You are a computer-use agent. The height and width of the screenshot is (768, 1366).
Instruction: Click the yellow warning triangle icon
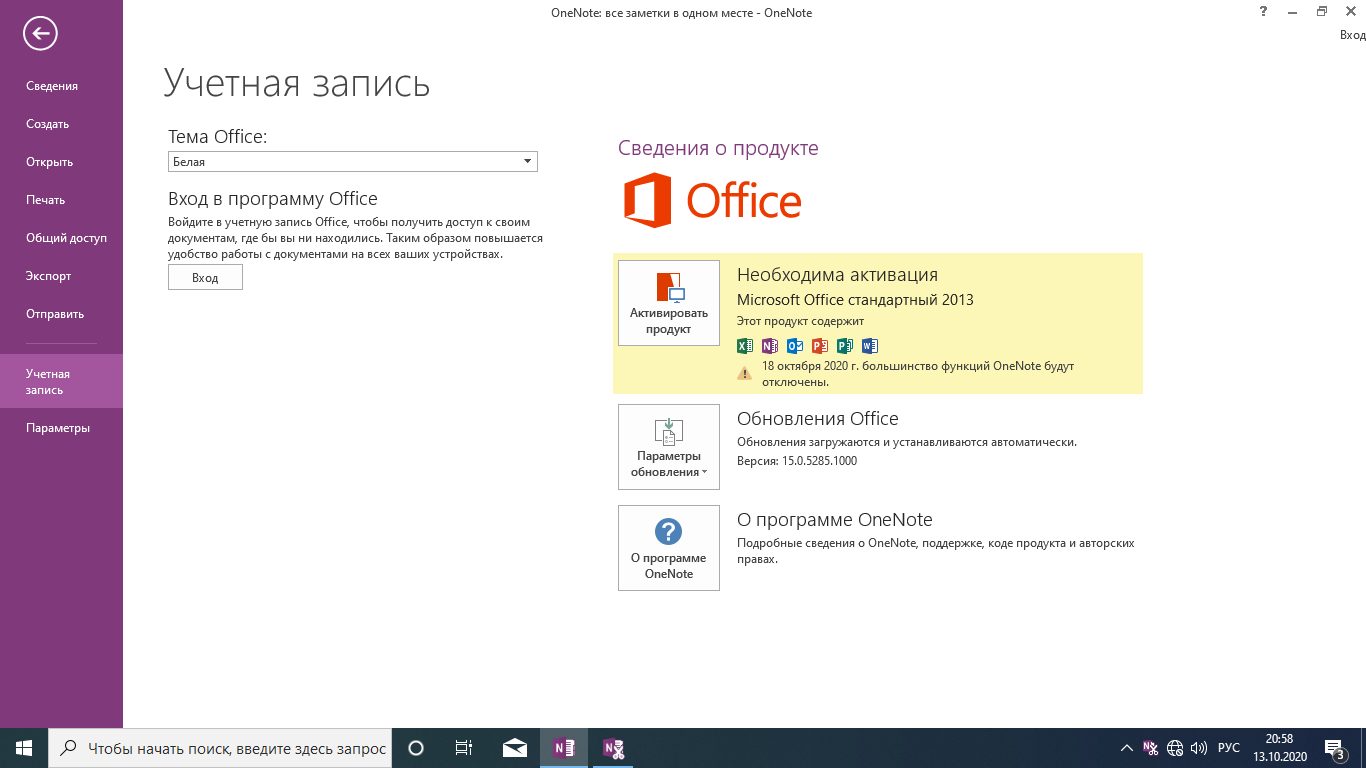pyautogui.click(x=745, y=373)
